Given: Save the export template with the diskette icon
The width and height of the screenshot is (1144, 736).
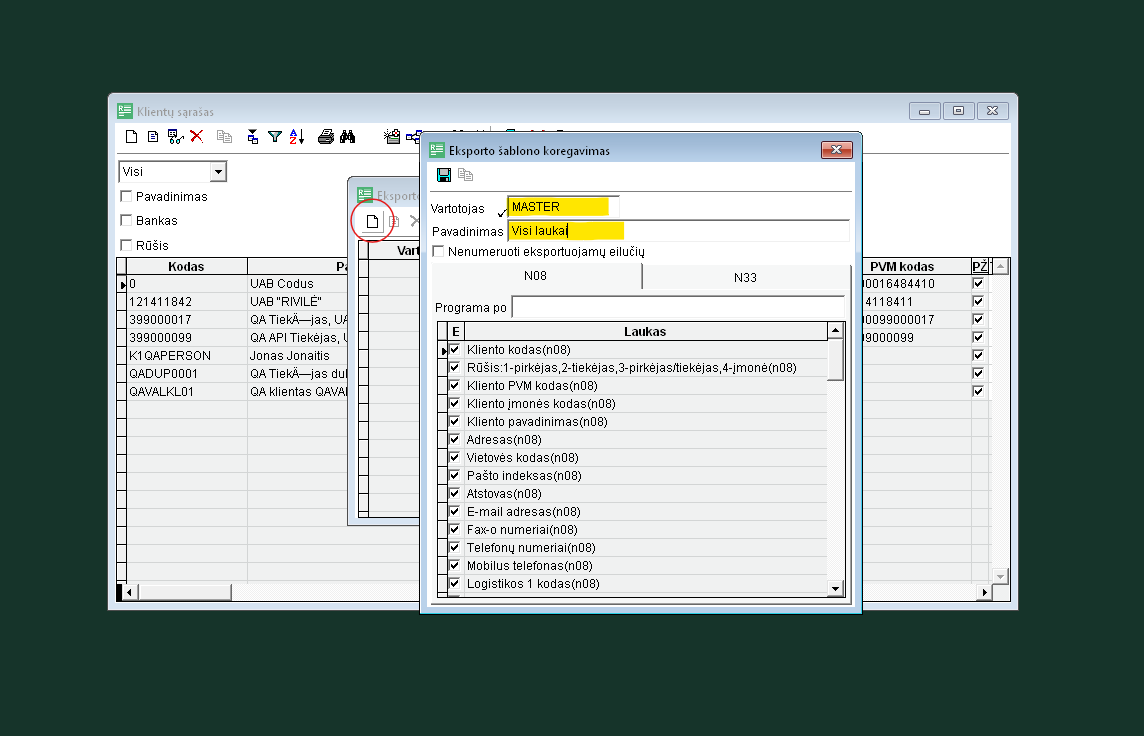Looking at the screenshot, I should (444, 175).
